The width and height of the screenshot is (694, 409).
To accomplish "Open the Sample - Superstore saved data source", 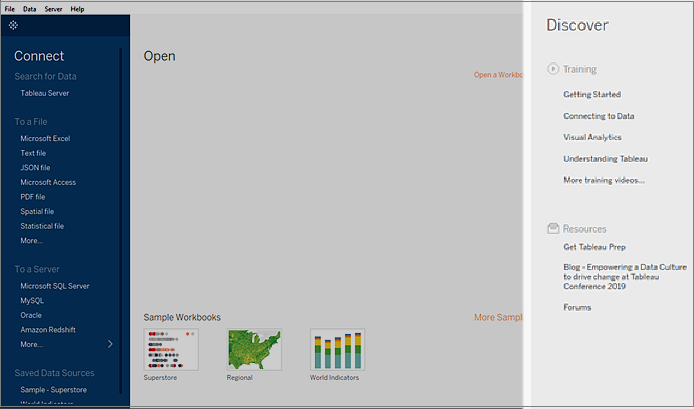I will click(x=53, y=390).
